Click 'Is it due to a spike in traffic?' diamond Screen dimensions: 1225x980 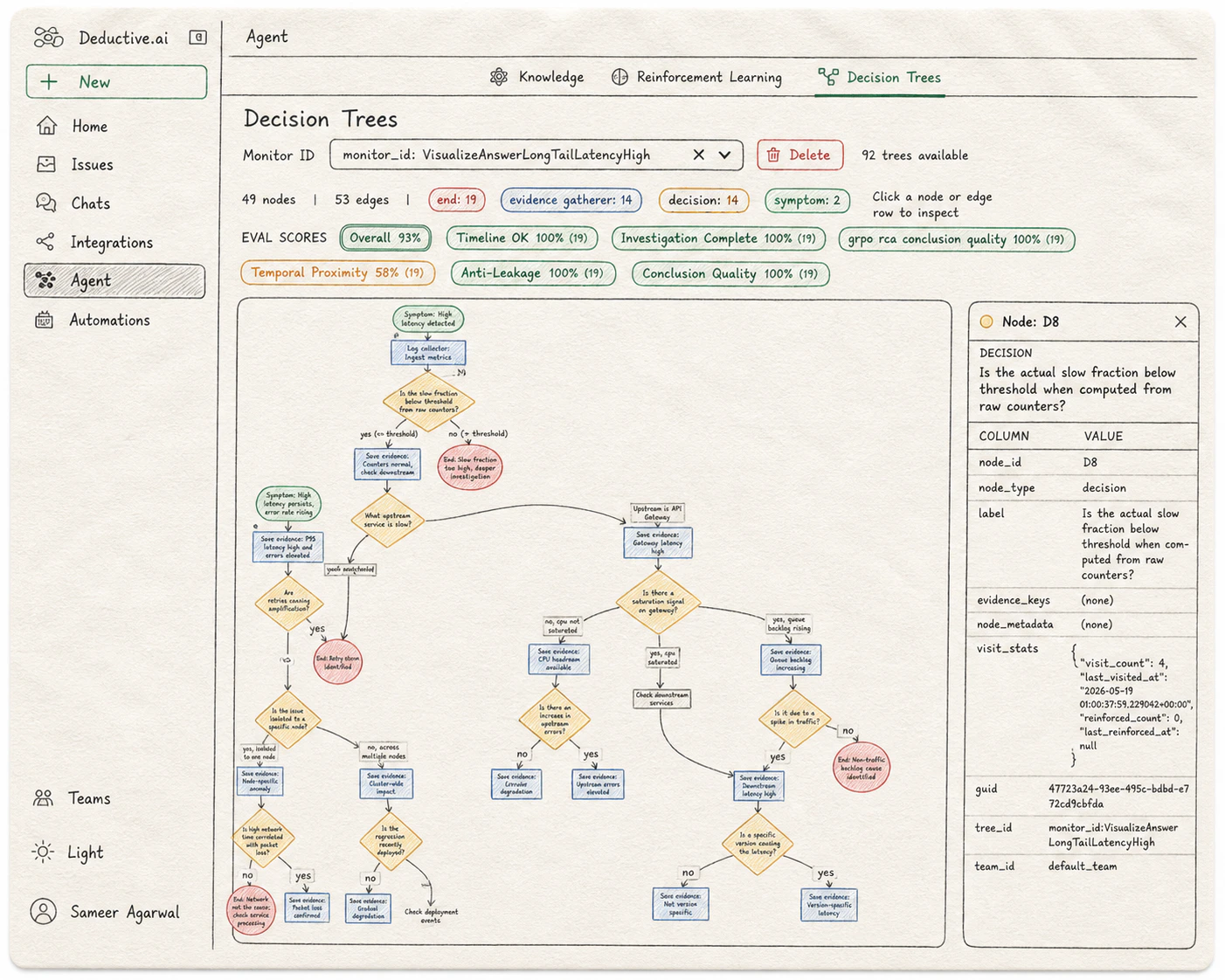[x=794, y=719]
